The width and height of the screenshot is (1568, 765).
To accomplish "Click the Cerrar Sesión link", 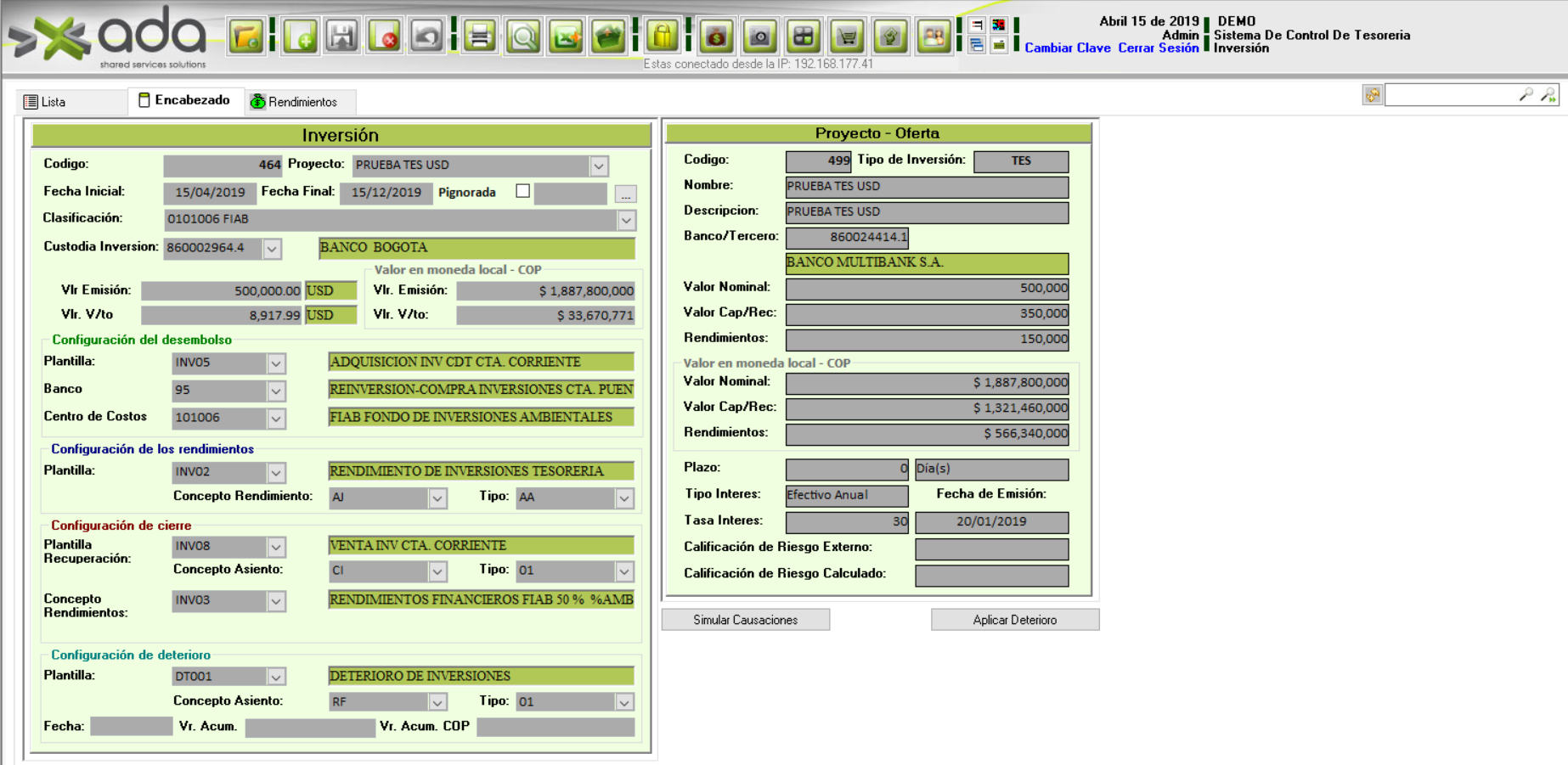I will tap(1158, 48).
